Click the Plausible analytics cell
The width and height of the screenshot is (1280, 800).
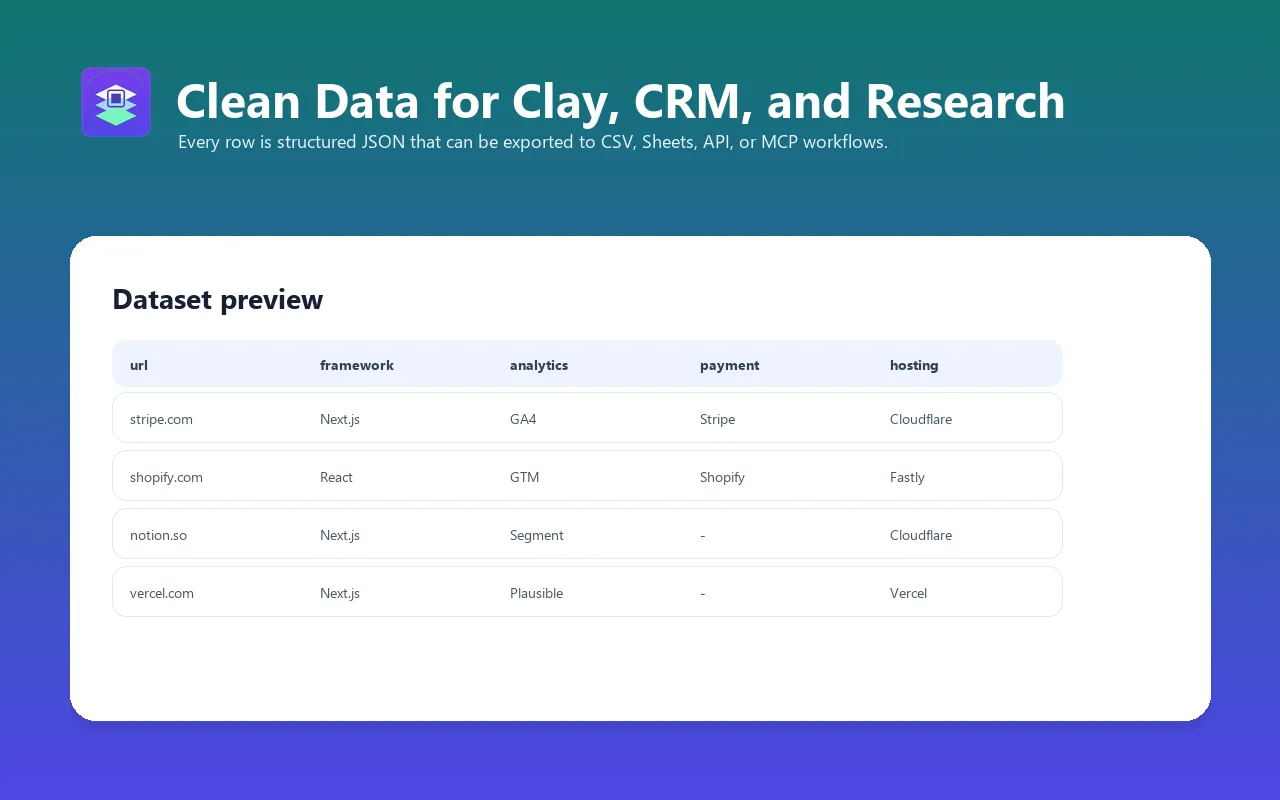click(x=536, y=593)
